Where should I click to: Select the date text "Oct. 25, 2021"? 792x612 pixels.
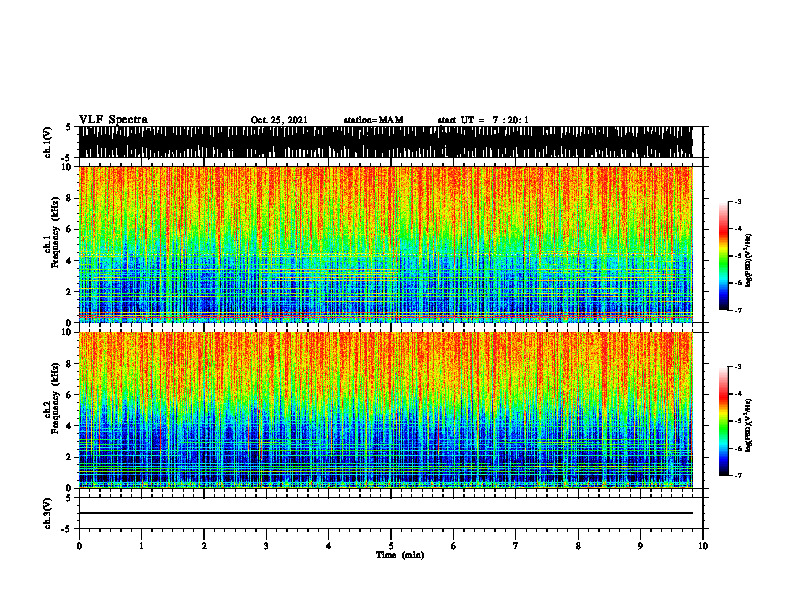279,120
